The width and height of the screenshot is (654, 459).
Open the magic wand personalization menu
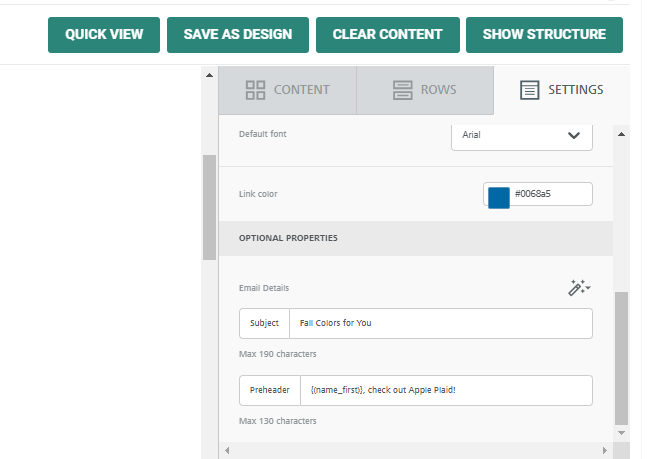[x=579, y=288]
